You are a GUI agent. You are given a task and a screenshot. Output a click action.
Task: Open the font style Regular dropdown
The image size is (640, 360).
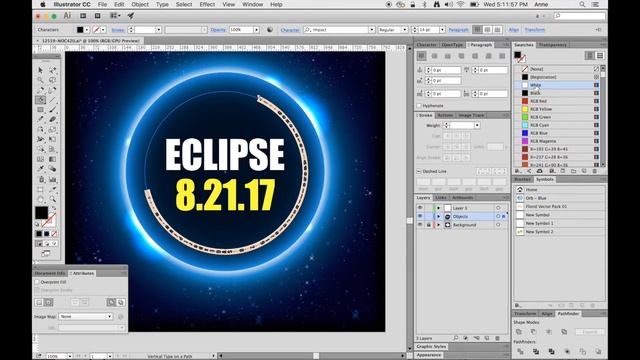click(x=404, y=30)
